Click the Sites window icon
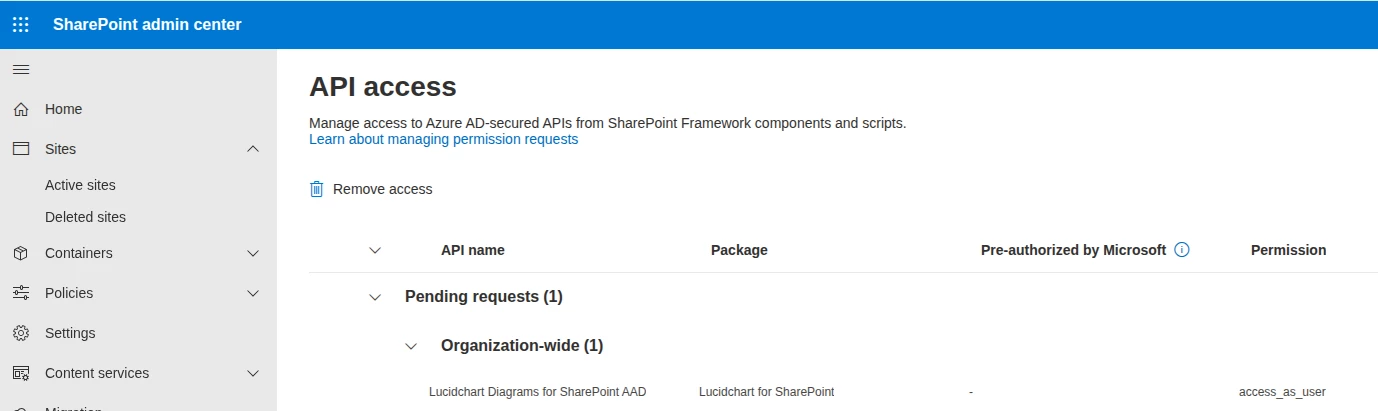The image size is (1378, 411). (x=21, y=149)
